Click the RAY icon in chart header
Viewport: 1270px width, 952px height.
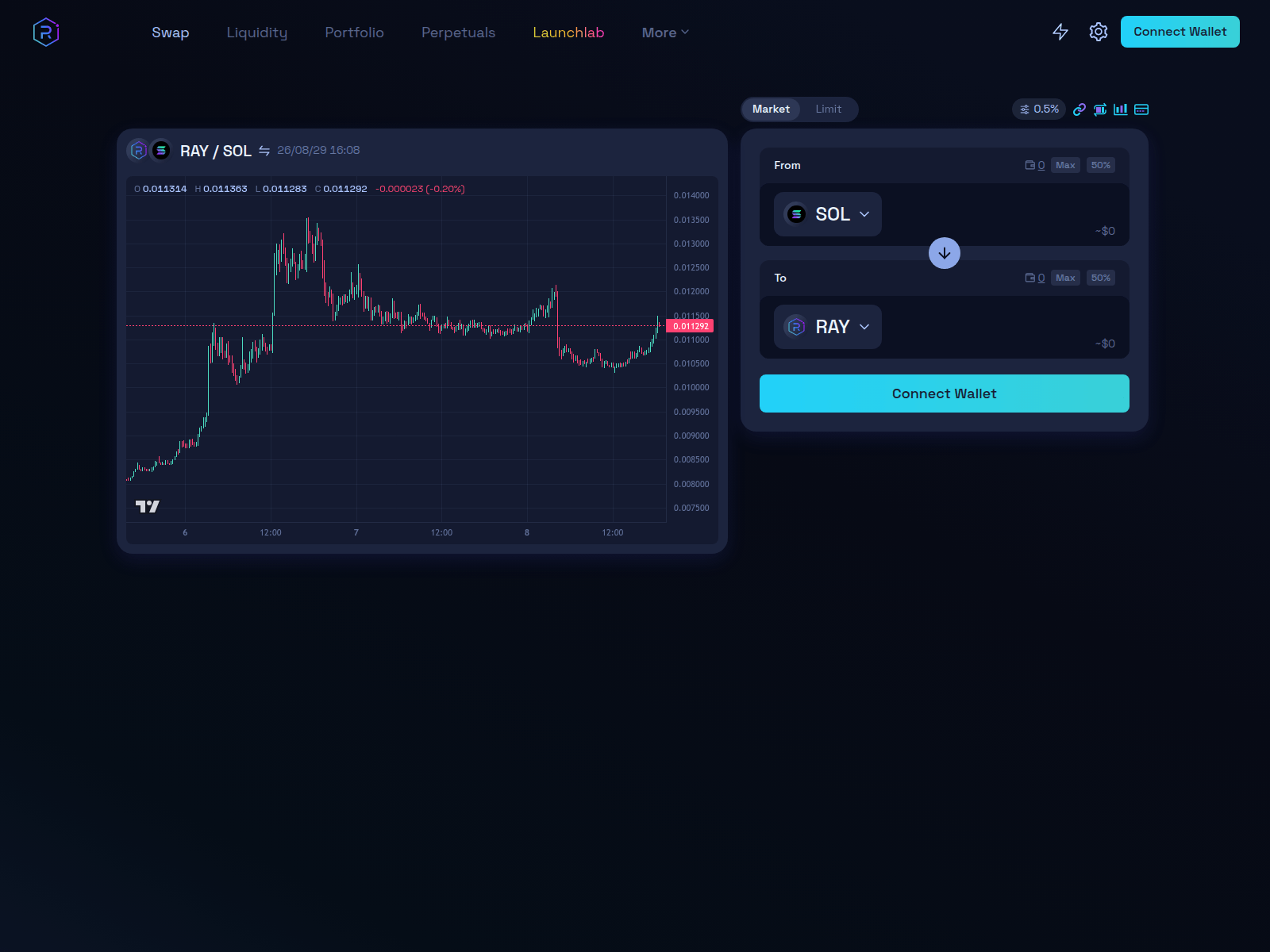(138, 150)
